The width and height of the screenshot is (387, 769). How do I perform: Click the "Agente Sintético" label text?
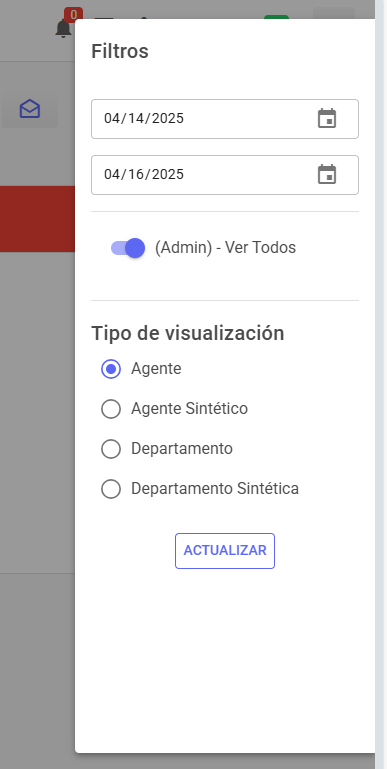click(x=189, y=409)
